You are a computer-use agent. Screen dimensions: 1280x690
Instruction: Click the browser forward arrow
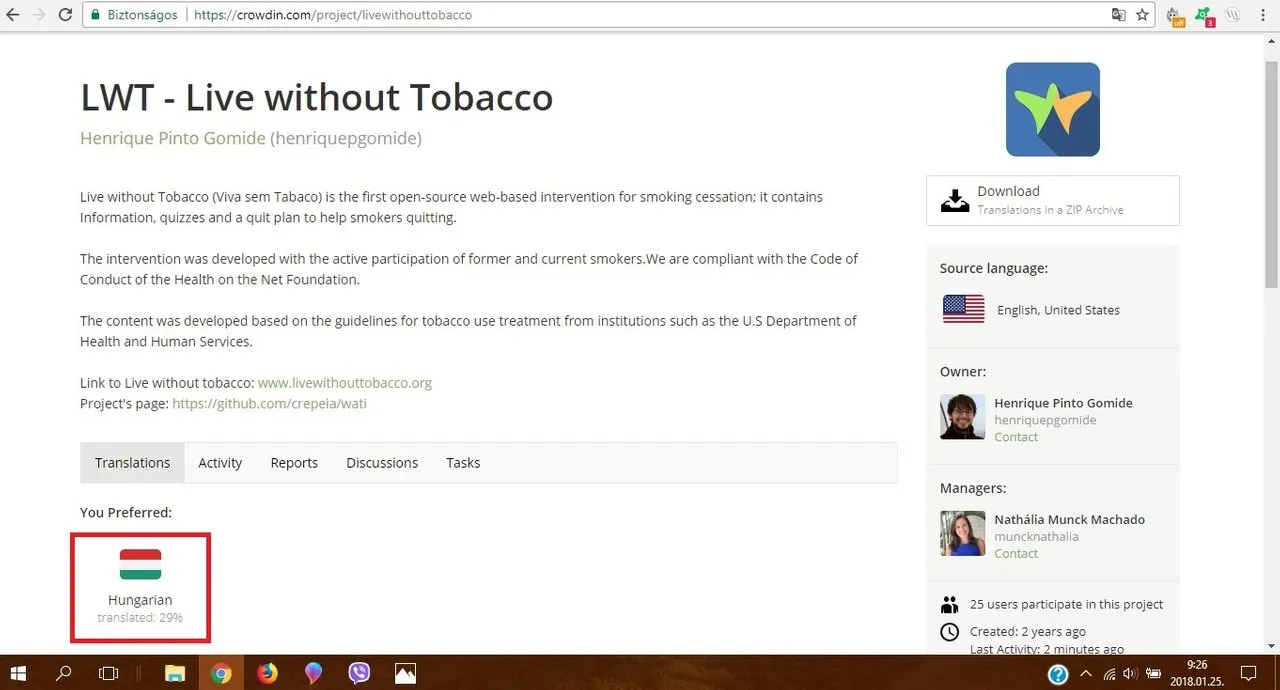click(39, 15)
